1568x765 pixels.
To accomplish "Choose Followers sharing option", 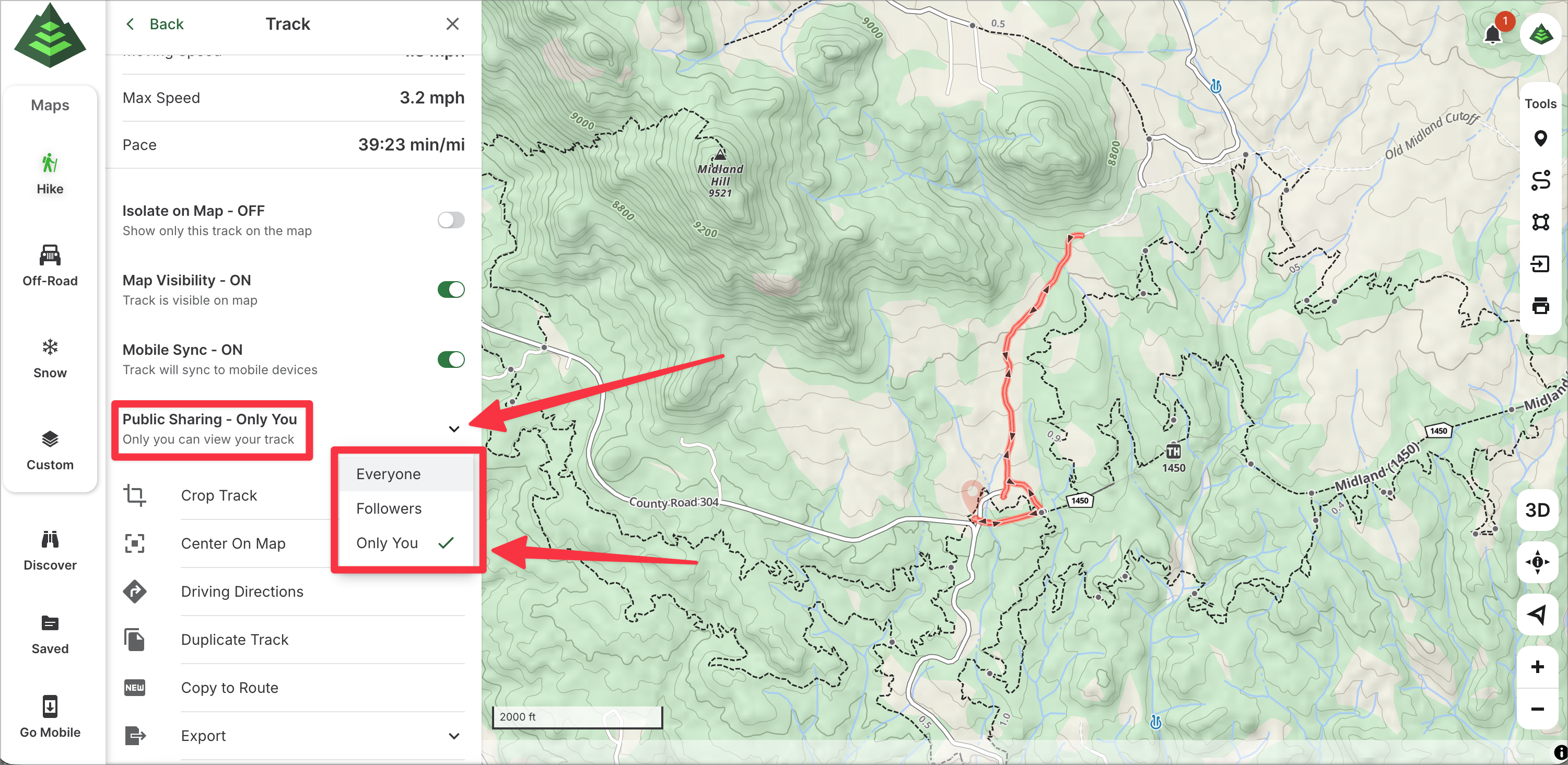I will 389,508.
